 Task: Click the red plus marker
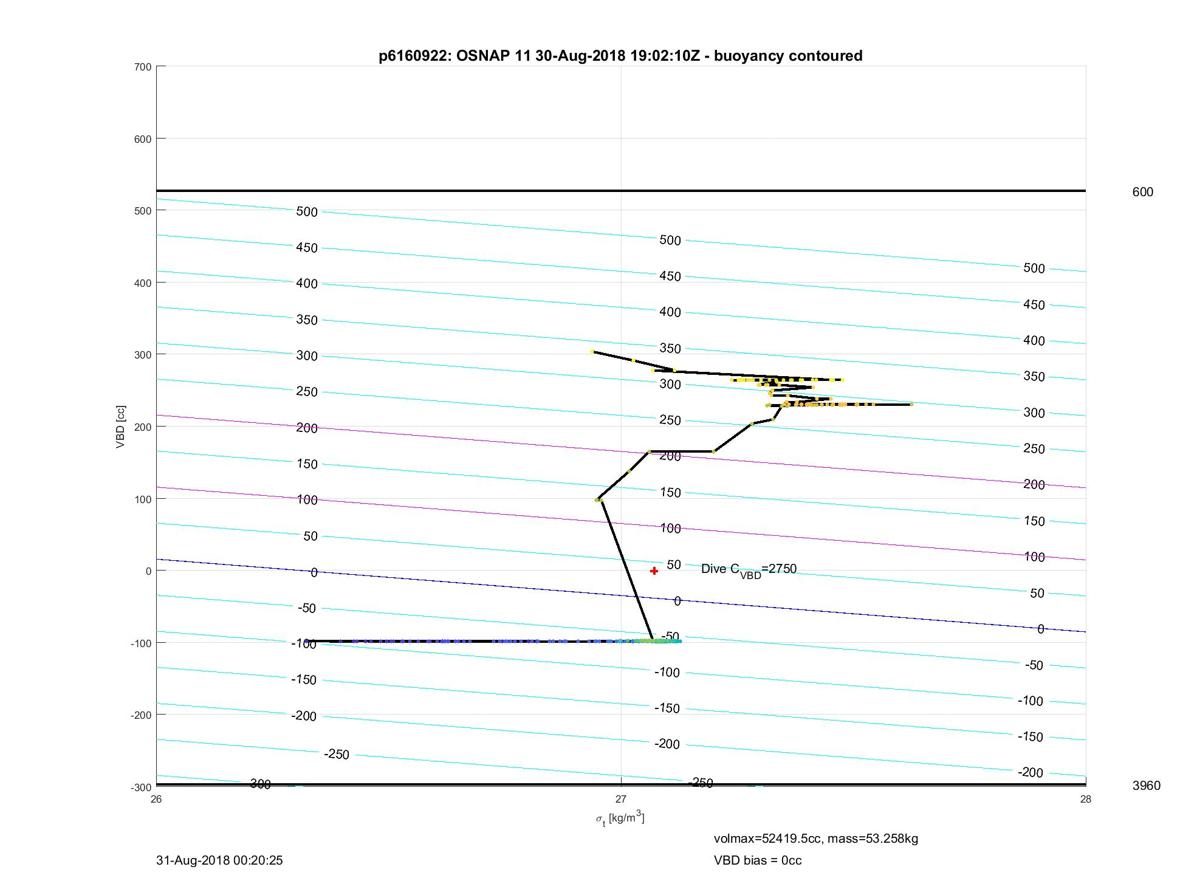654,571
